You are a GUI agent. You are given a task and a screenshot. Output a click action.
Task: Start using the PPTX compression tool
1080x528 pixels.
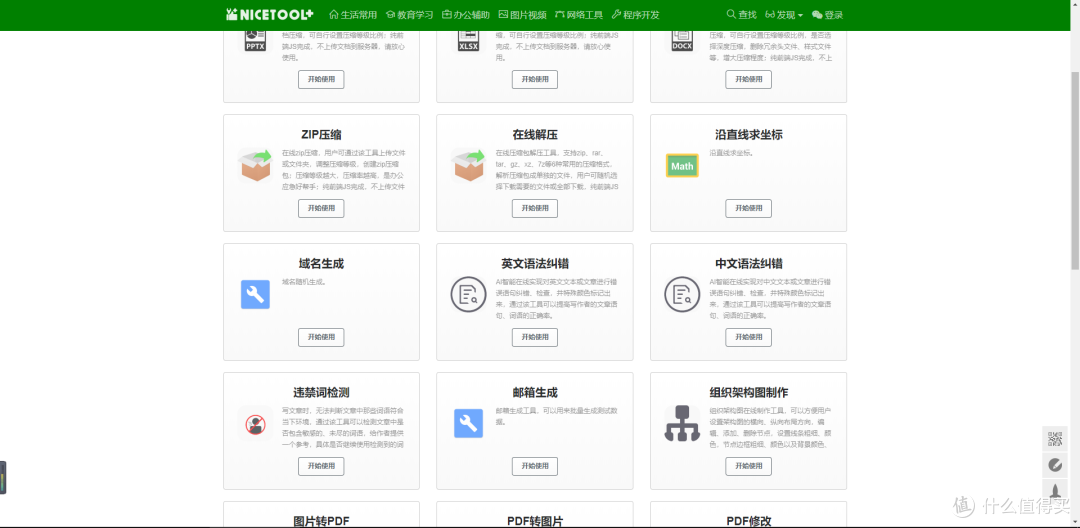tap(321, 79)
